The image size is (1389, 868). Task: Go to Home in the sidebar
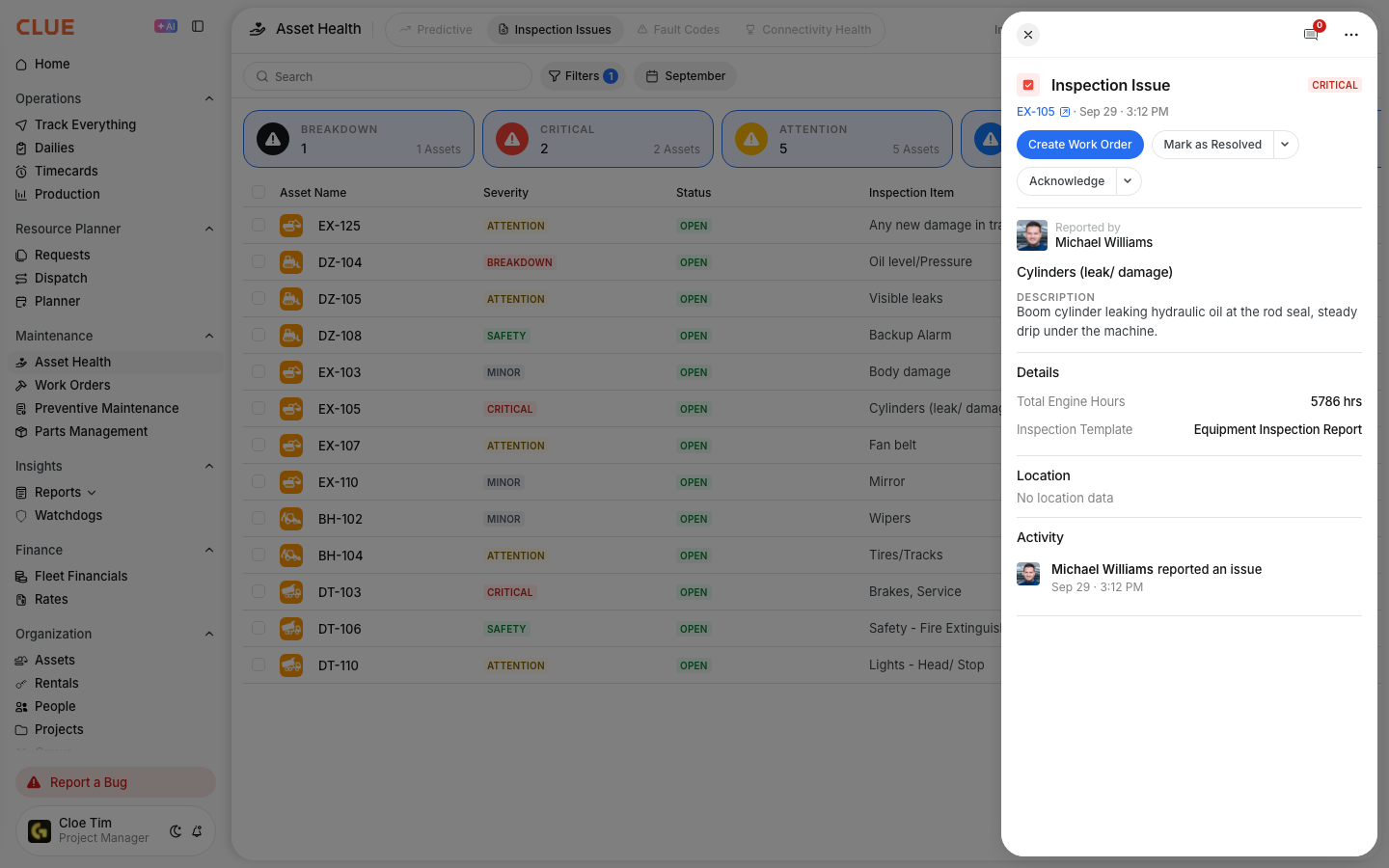[x=52, y=64]
